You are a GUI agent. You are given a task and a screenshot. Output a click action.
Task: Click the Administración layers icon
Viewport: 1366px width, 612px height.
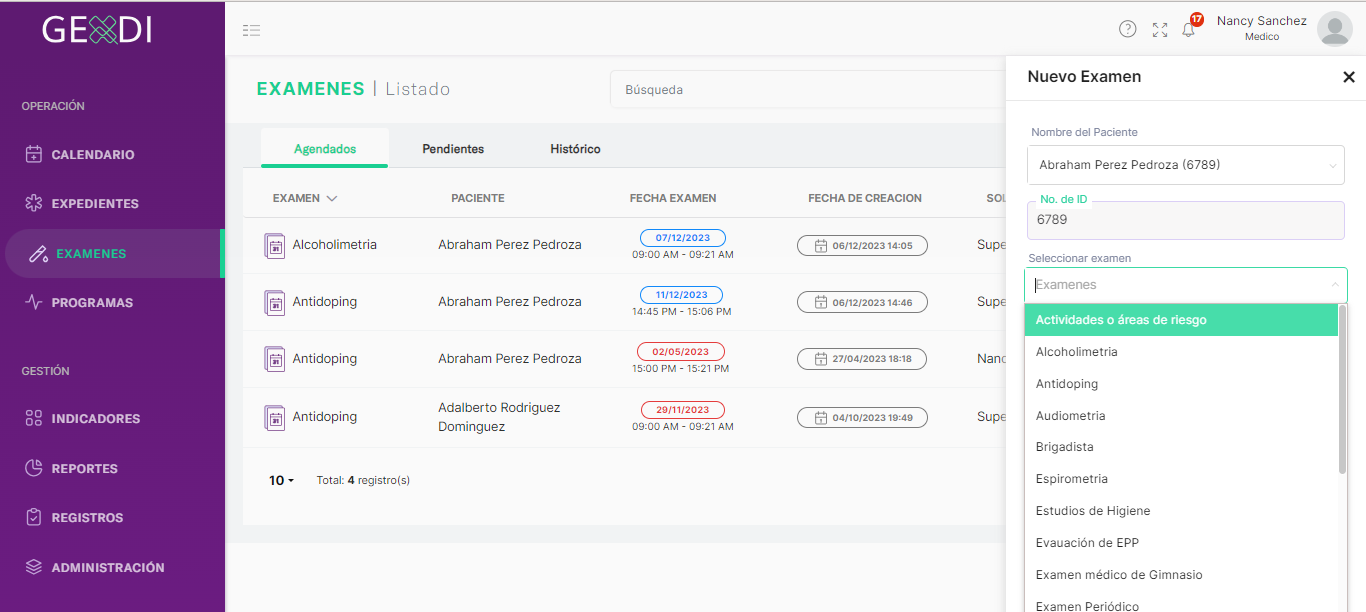(x=34, y=567)
